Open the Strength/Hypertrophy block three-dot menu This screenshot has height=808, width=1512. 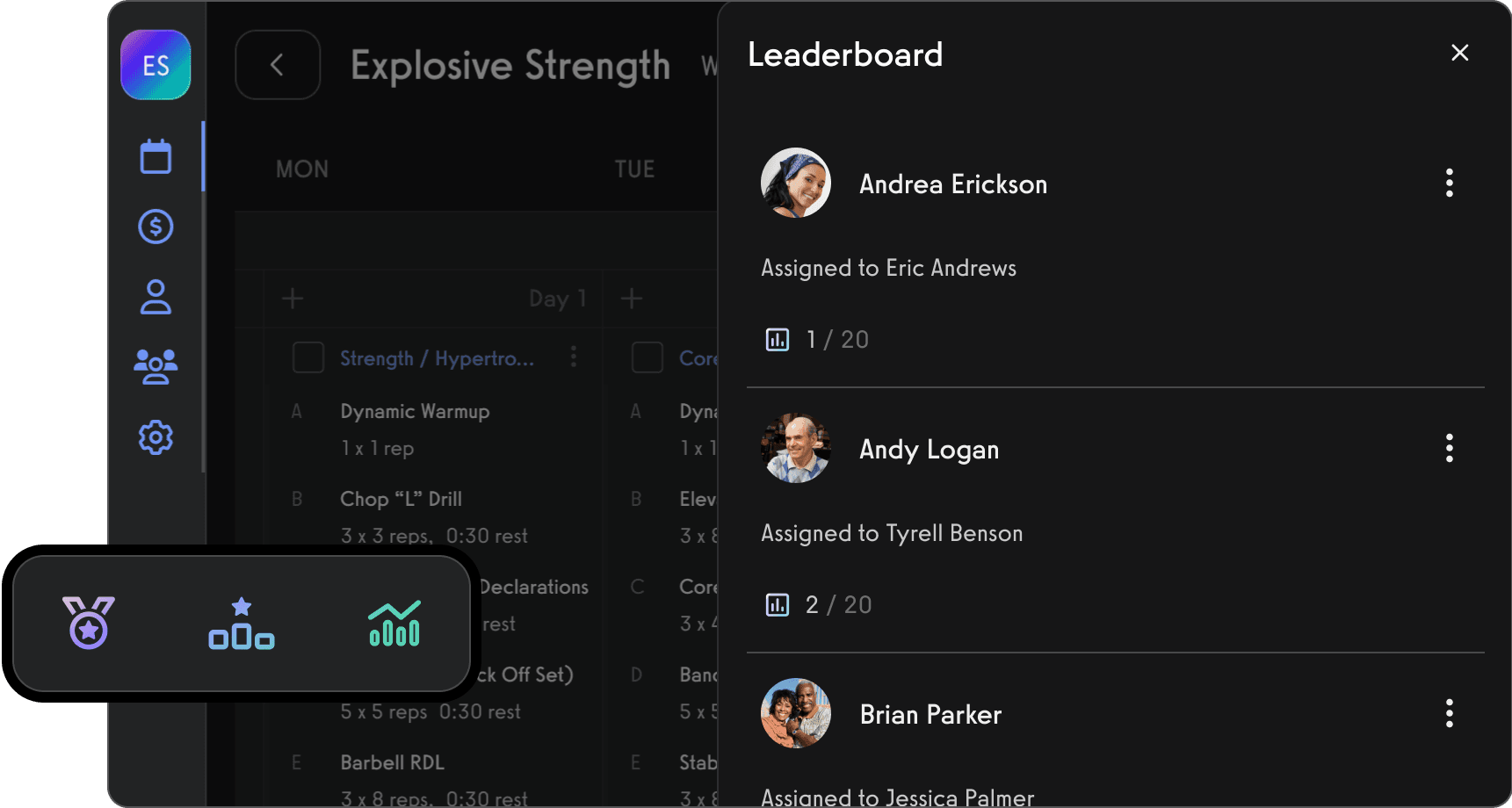coord(574,357)
